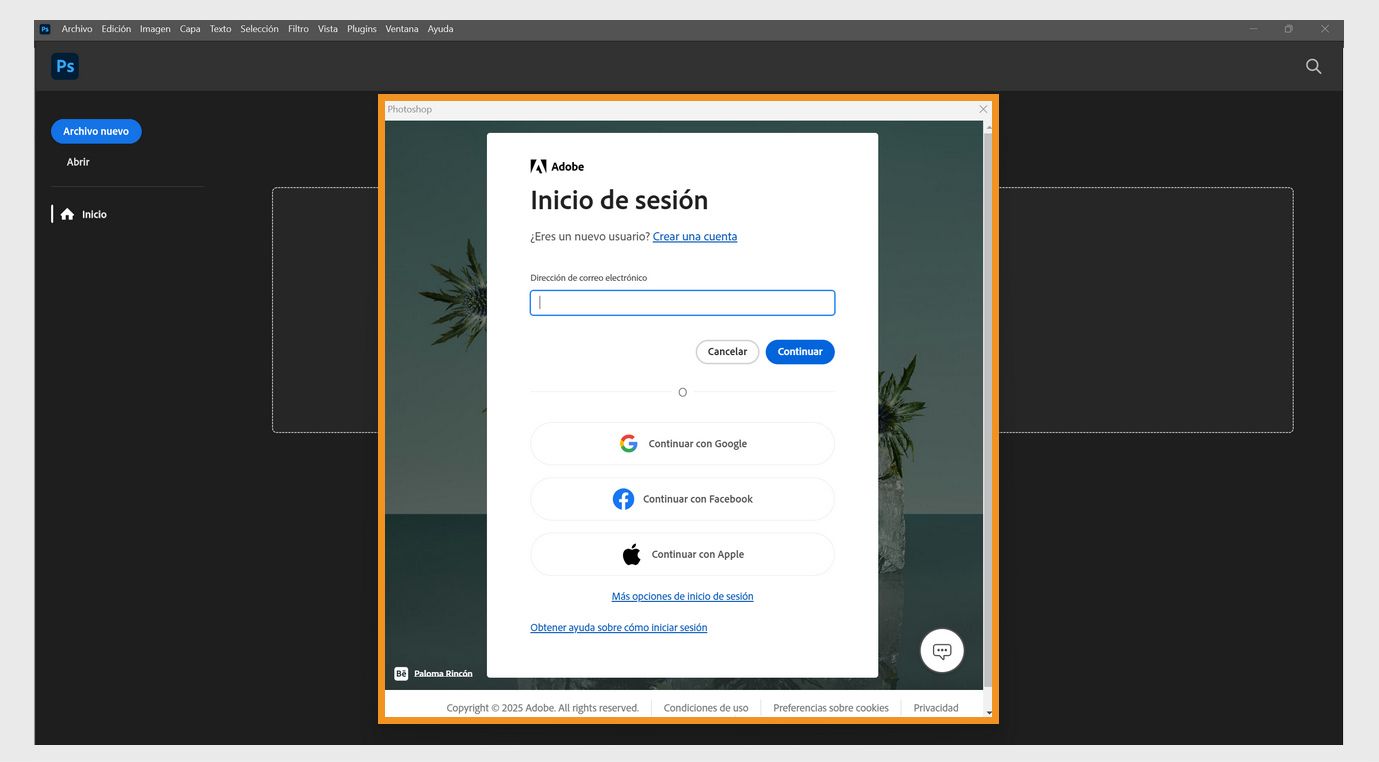Open the Archivo menu
The width and height of the screenshot is (1379, 762).
tap(77, 29)
